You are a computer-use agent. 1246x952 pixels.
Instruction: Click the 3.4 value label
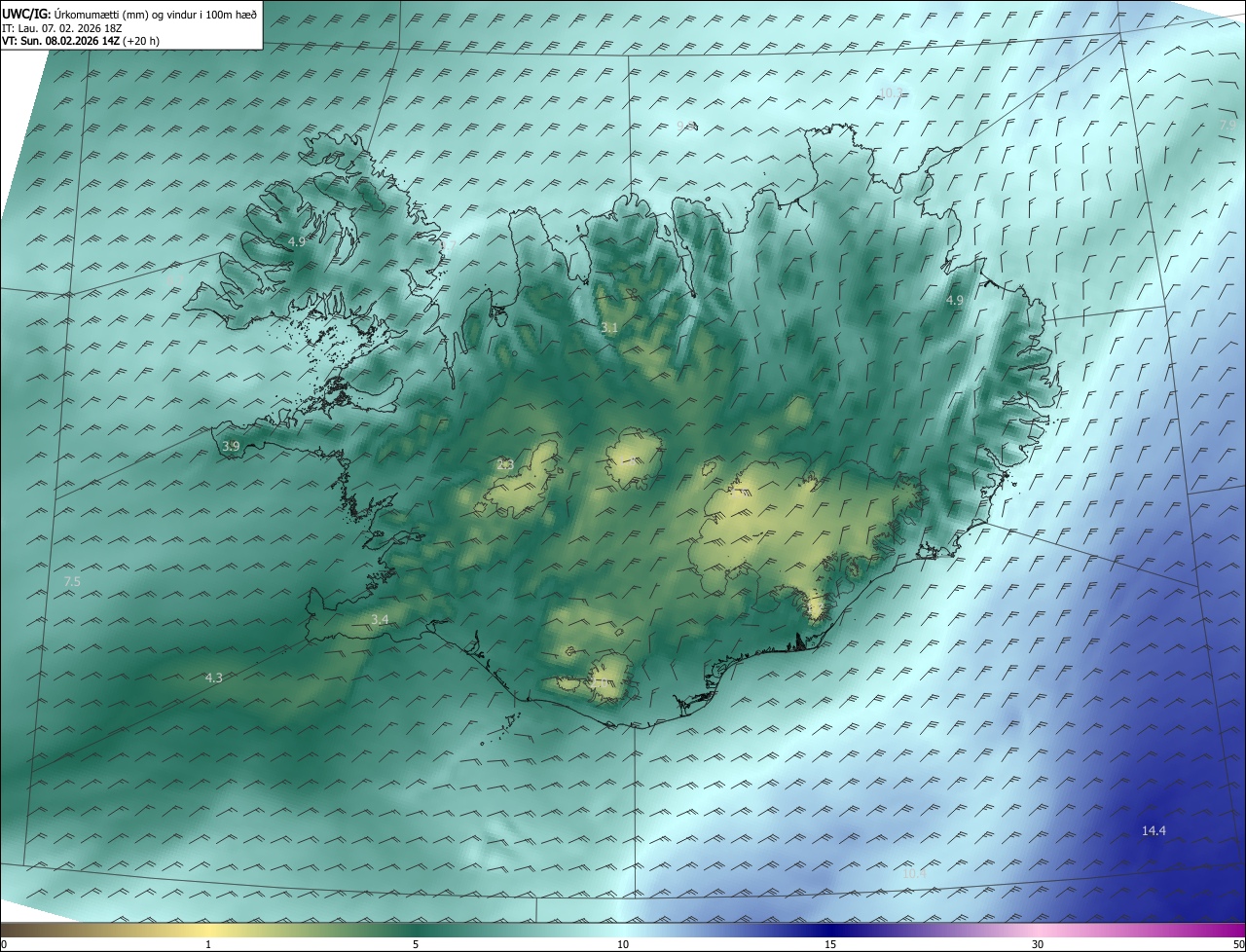pos(380,619)
